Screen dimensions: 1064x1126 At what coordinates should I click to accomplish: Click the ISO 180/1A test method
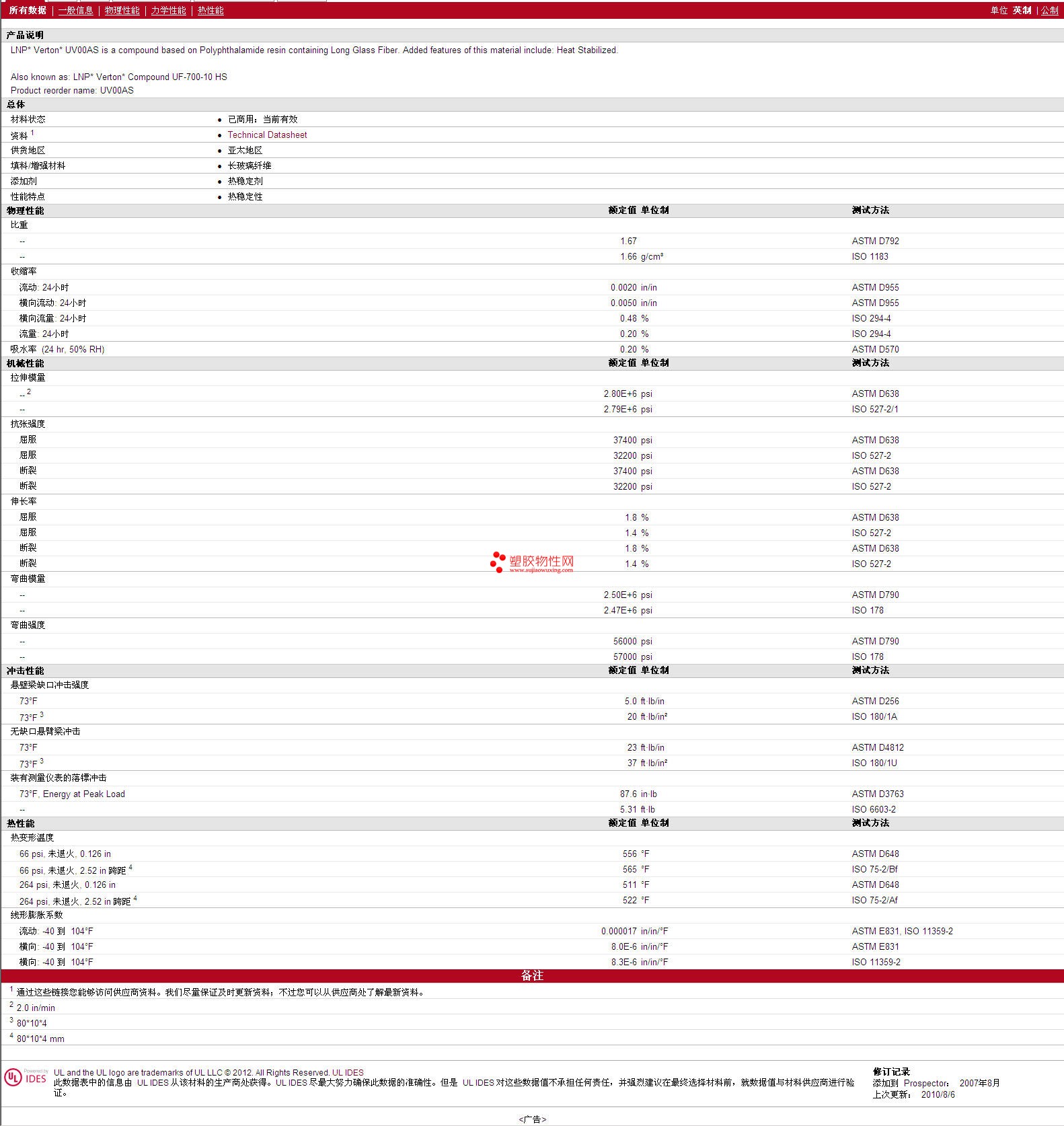[874, 716]
